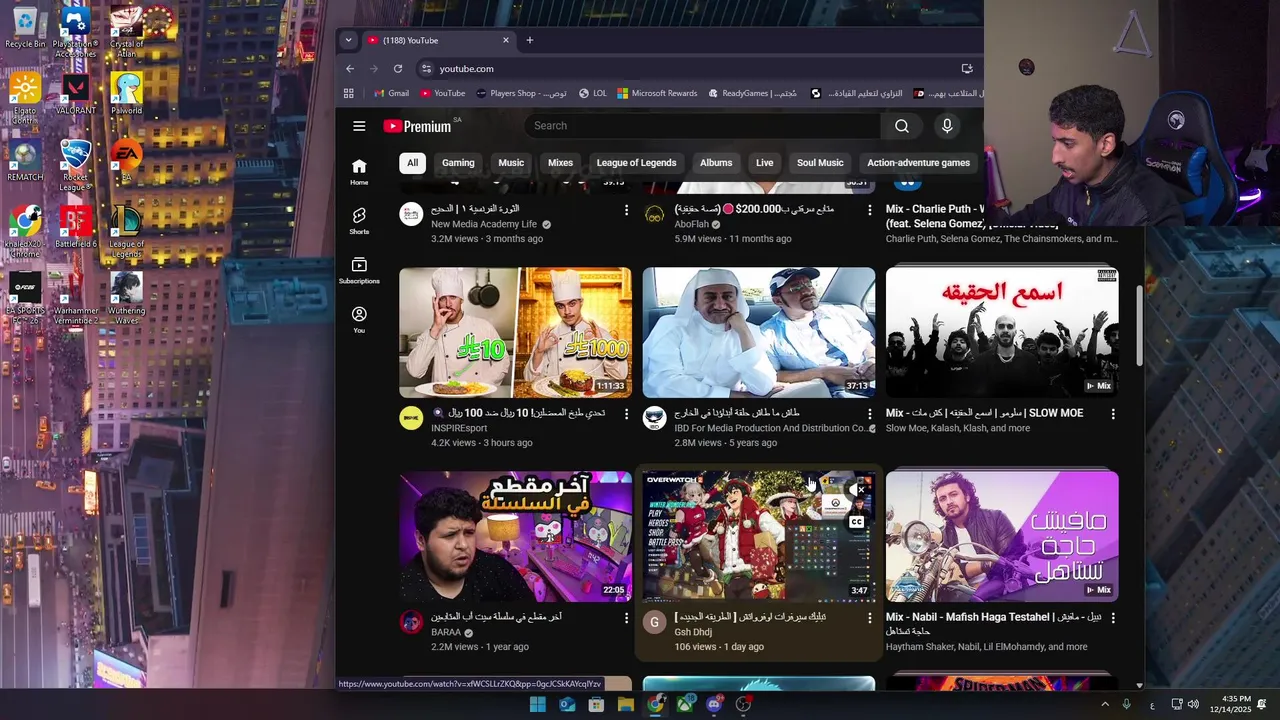Viewport: 1280px width, 720px height.
Task: Open the BARAA channel avatar
Action: coord(411,622)
